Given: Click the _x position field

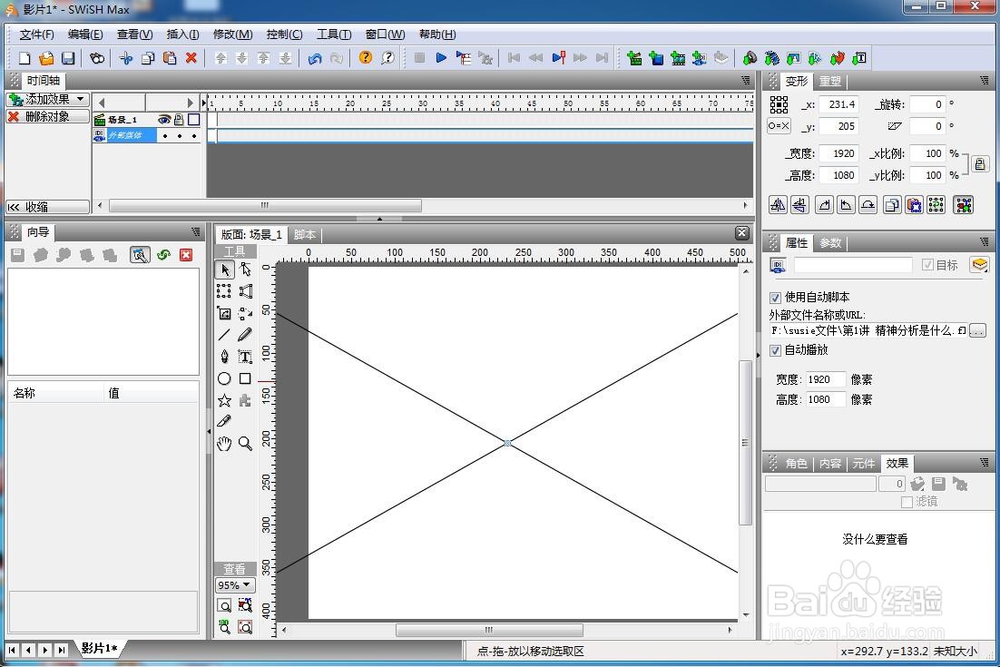Looking at the screenshot, I should 839,105.
